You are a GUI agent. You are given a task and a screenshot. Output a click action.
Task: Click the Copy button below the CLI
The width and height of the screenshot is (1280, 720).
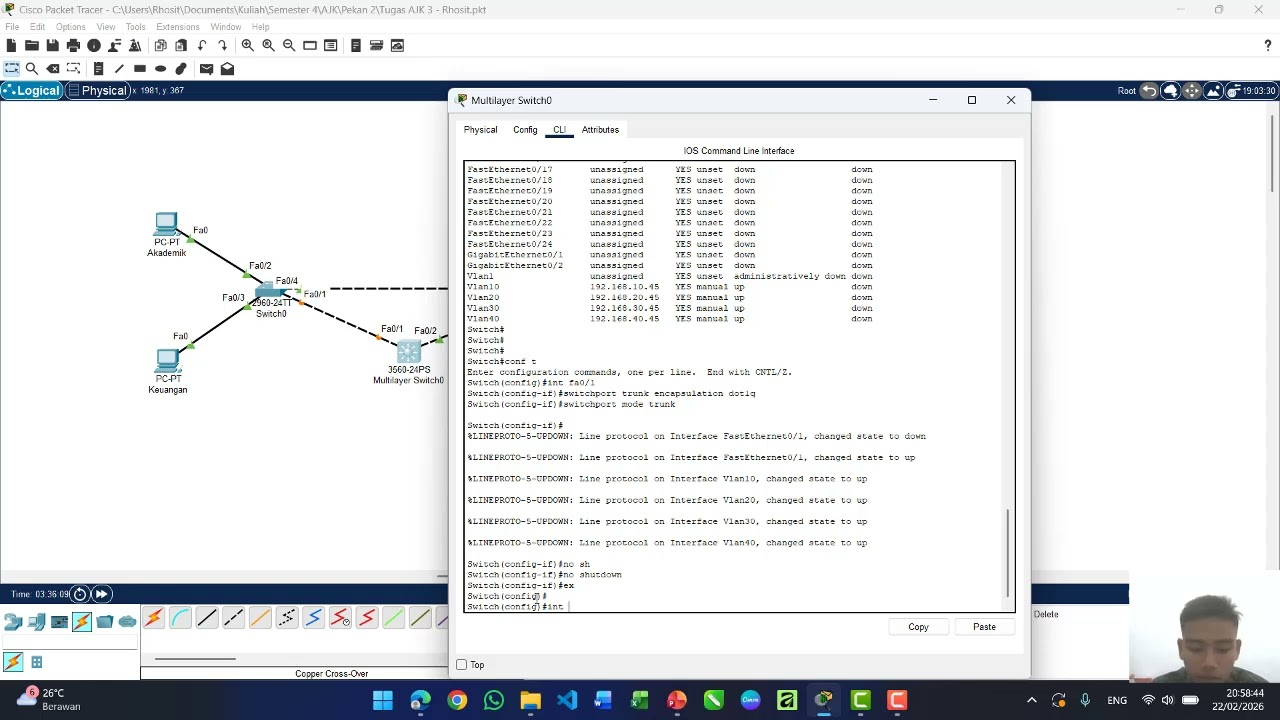coord(918,627)
